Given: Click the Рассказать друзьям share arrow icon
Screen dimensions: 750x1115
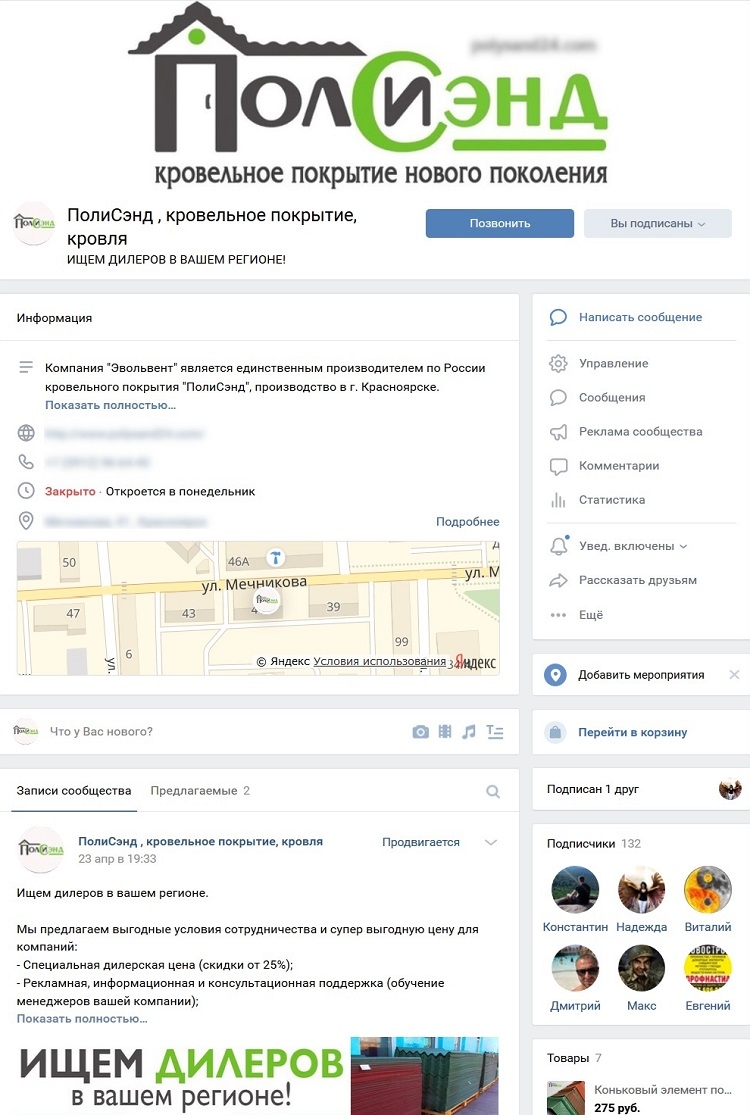Looking at the screenshot, I should click(x=559, y=580).
